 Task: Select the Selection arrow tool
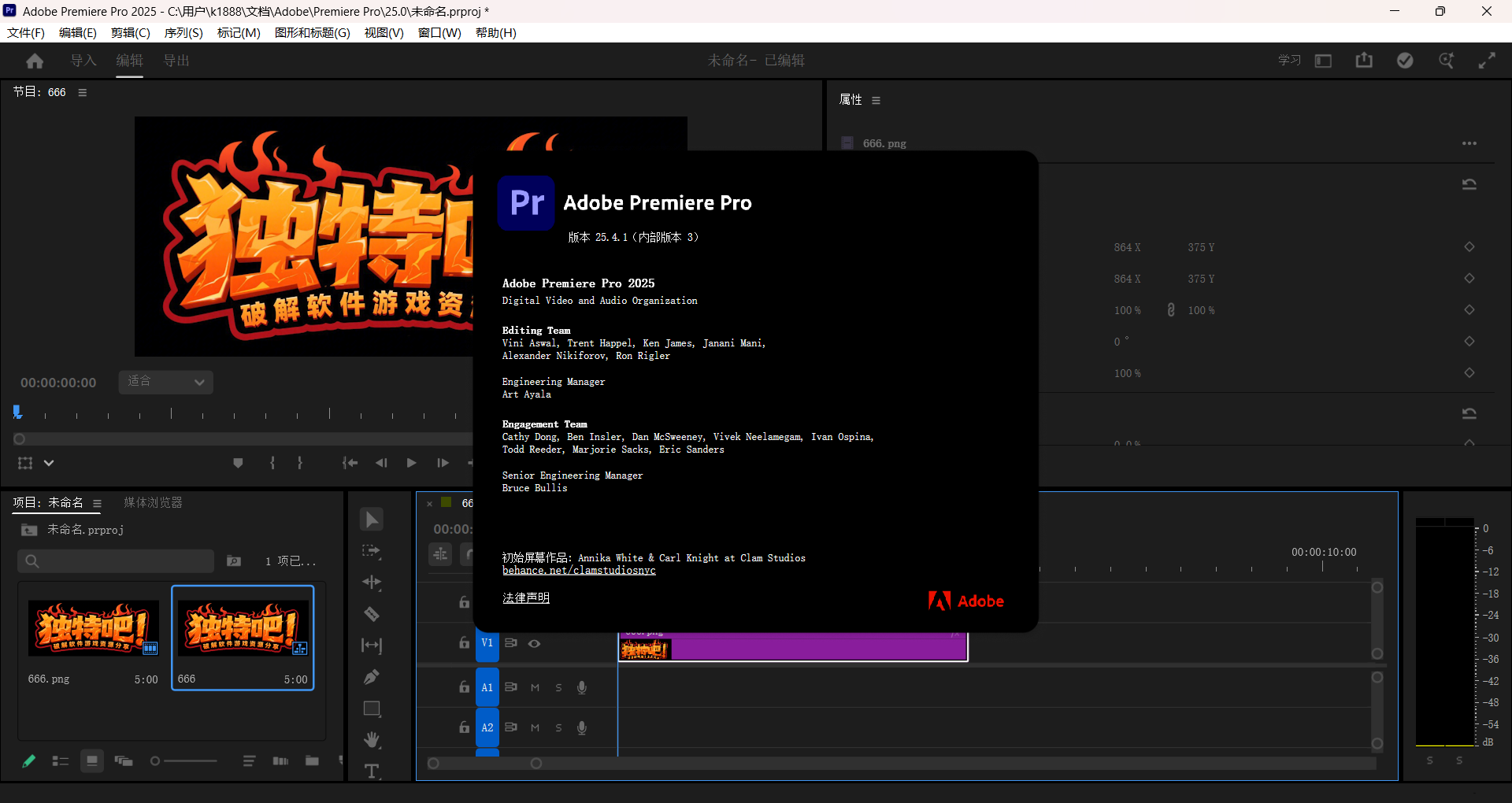point(372,520)
